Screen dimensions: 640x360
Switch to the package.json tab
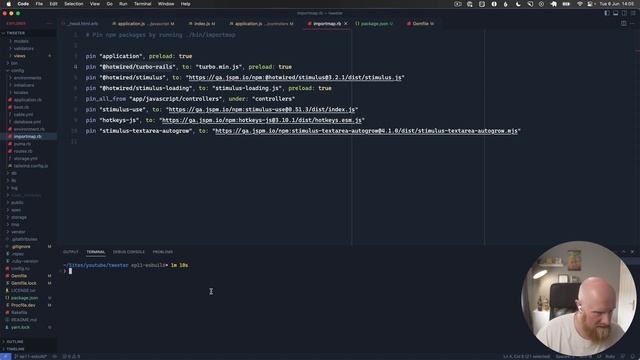click(374, 24)
